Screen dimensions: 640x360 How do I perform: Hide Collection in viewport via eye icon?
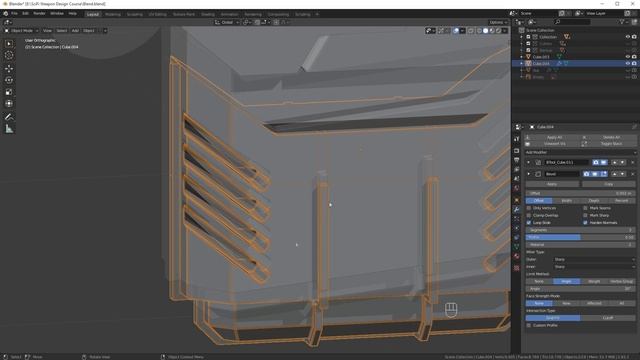tap(628, 37)
